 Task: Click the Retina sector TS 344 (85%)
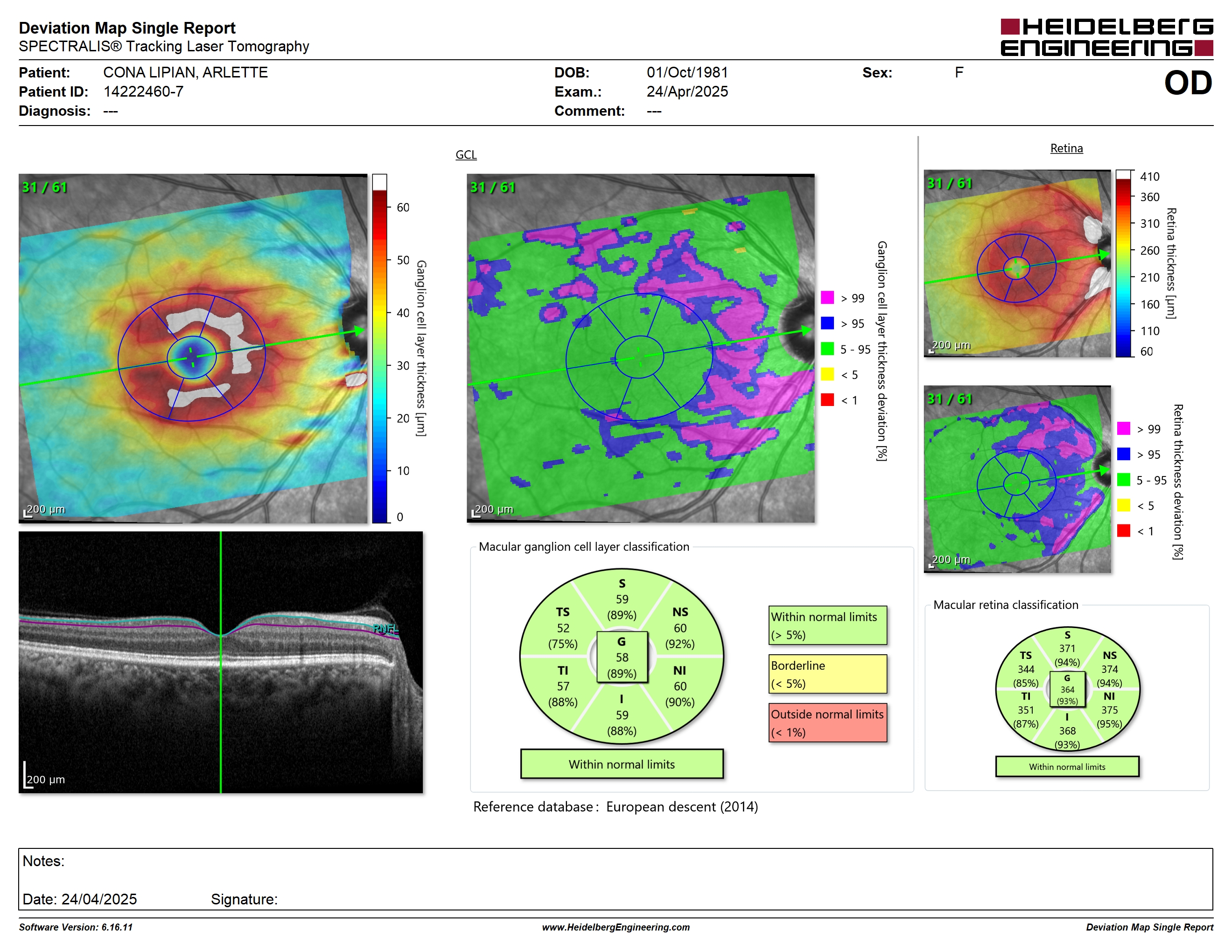[1026, 669]
